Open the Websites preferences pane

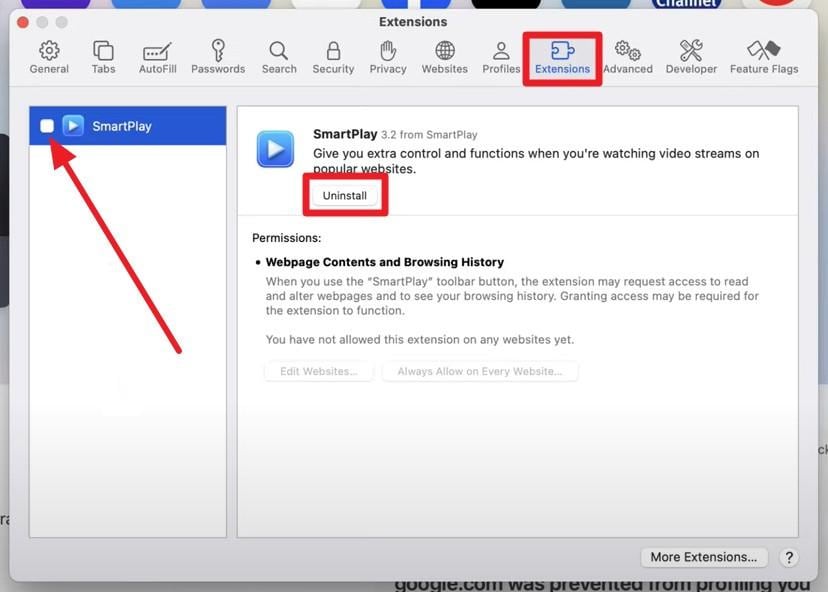[x=445, y=57]
